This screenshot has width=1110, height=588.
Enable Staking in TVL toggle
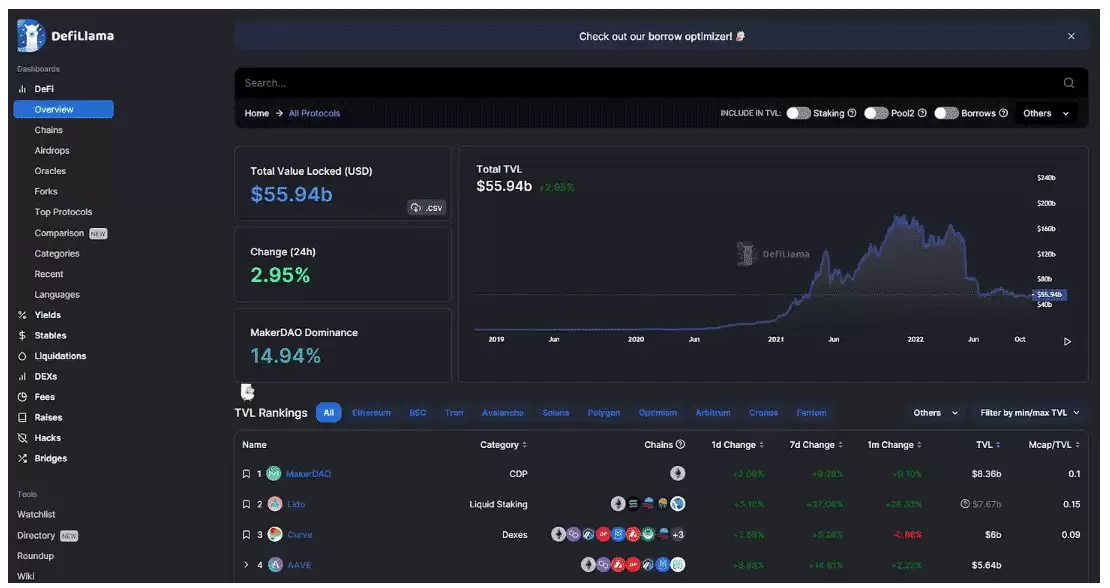(797, 113)
